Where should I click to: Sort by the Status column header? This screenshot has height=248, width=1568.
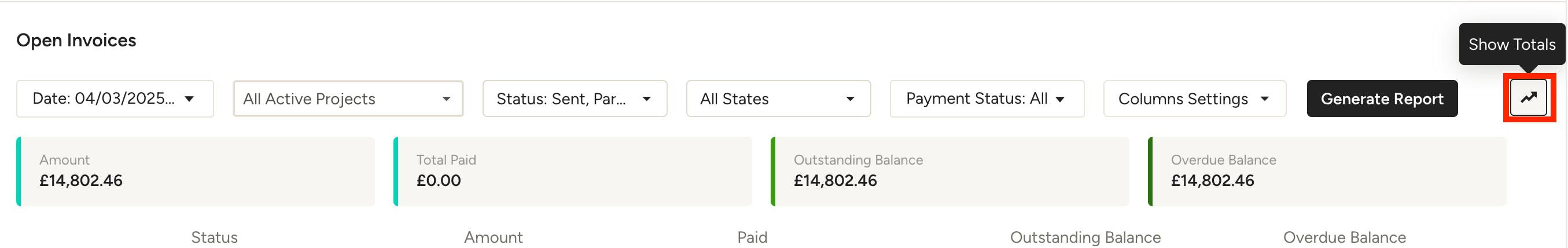[x=214, y=237]
